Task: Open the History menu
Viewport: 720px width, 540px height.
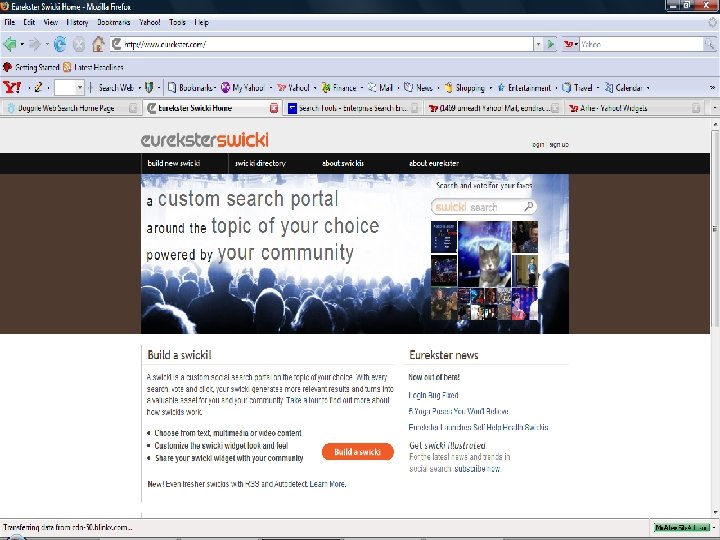Action: point(77,22)
